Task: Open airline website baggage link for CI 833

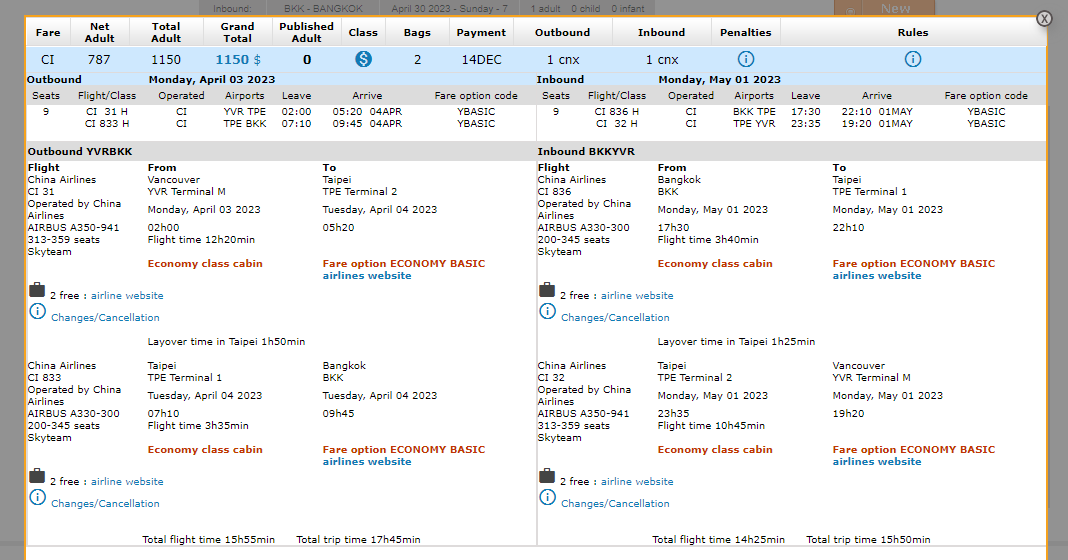Action: (x=127, y=482)
